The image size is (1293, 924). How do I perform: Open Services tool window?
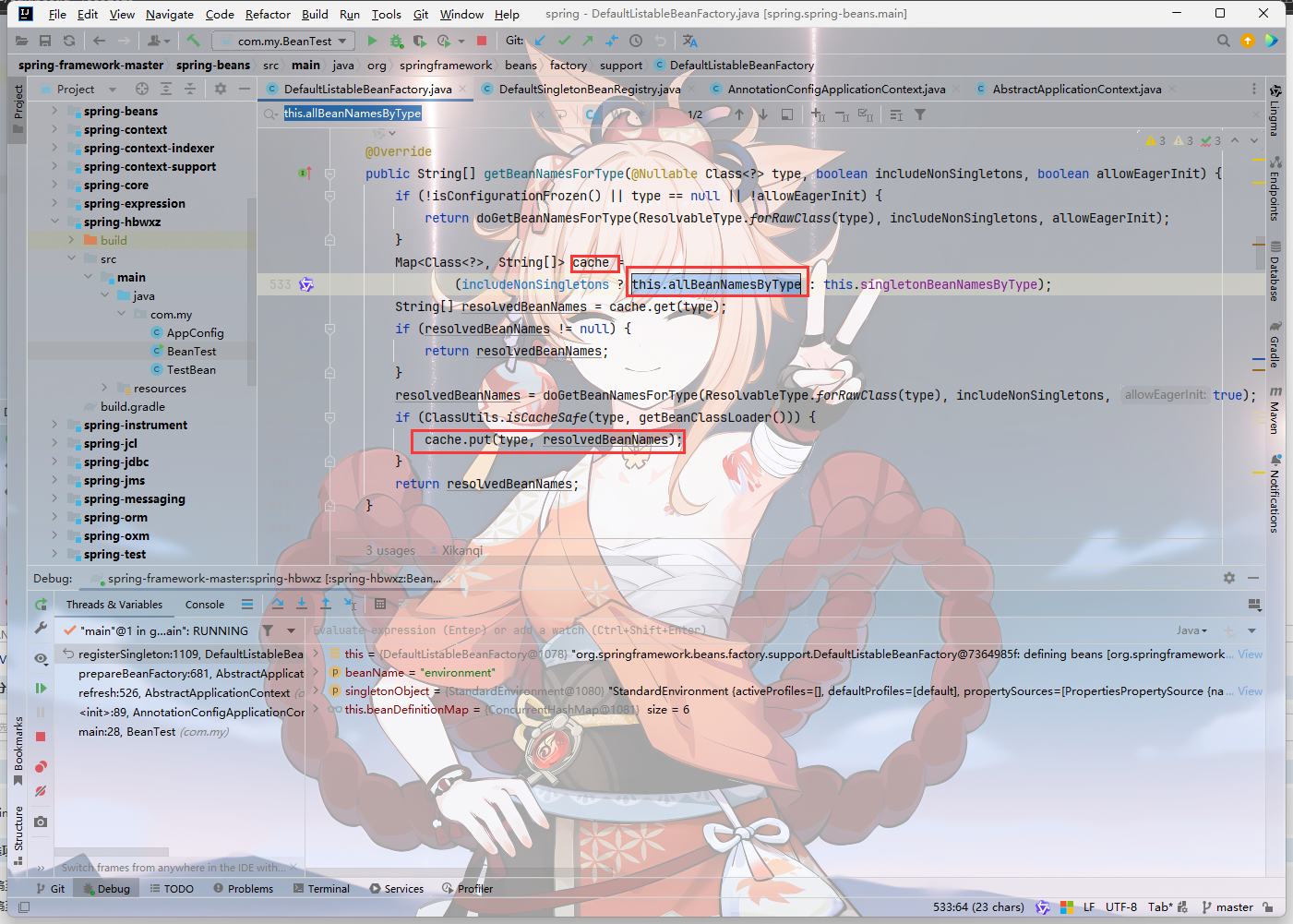click(x=397, y=889)
